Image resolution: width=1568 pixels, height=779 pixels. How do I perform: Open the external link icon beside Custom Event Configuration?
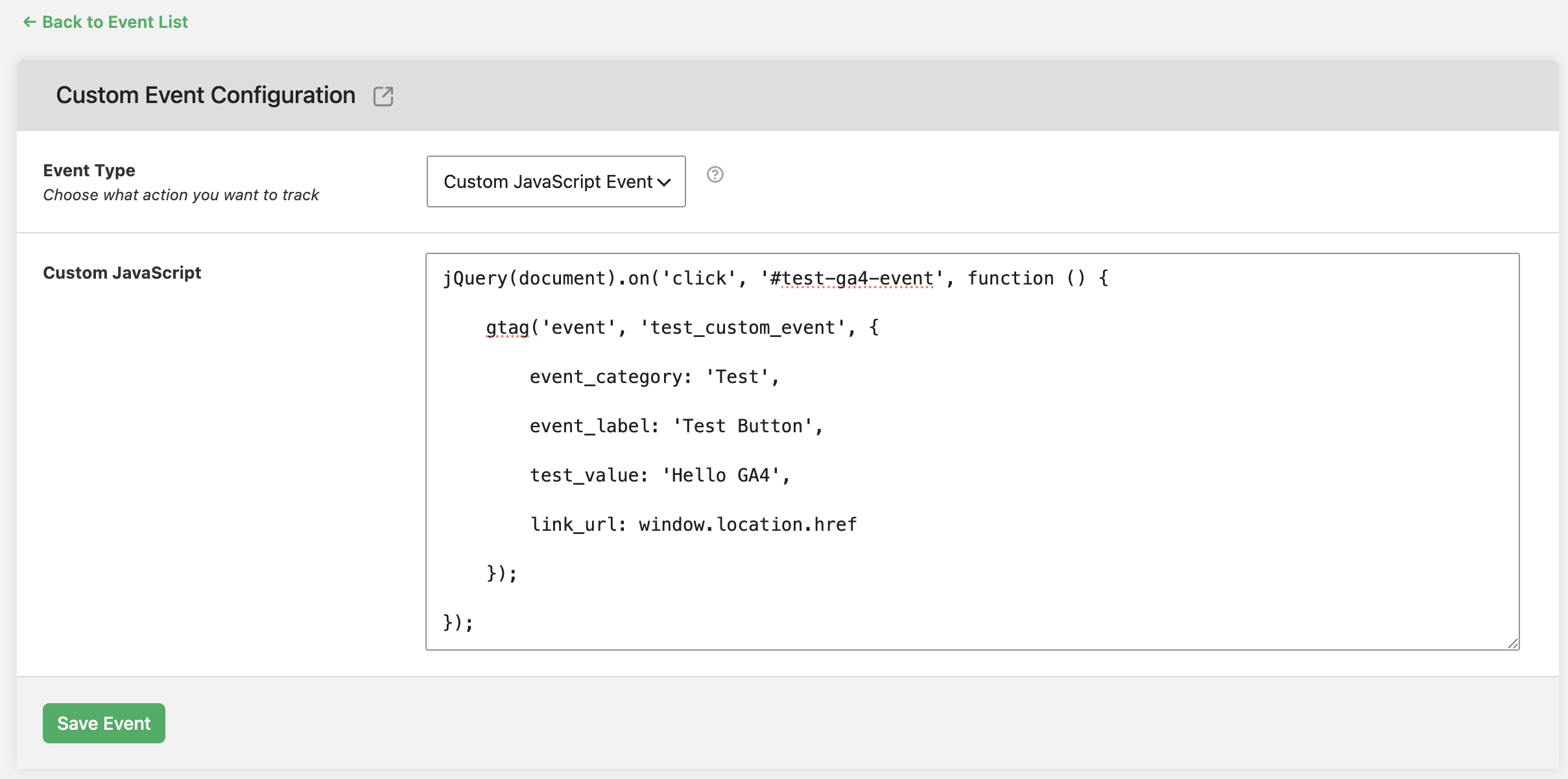pyautogui.click(x=383, y=96)
